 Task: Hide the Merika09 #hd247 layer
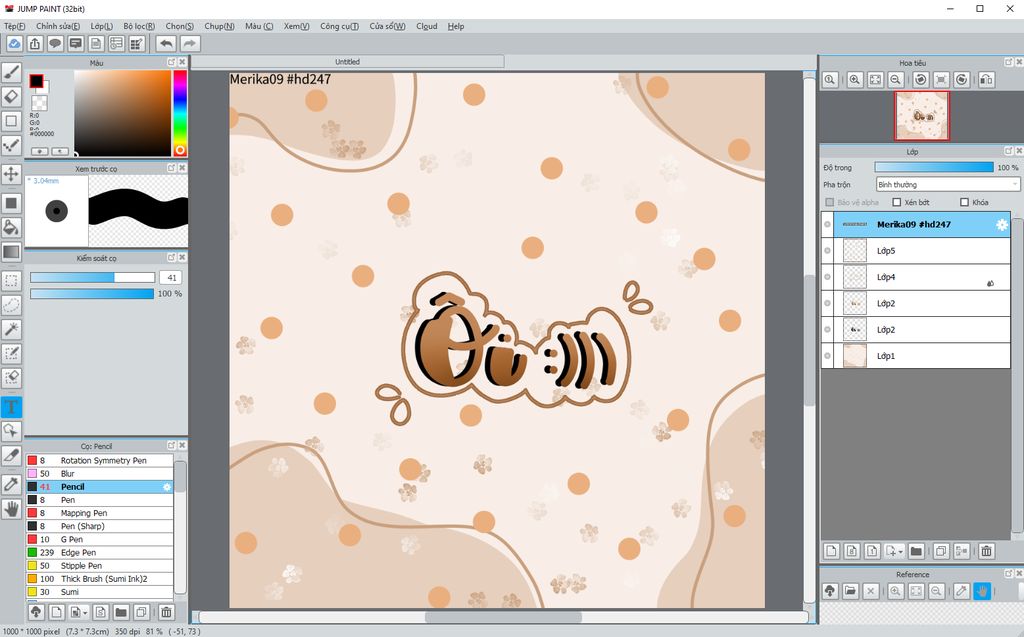[x=827, y=225]
